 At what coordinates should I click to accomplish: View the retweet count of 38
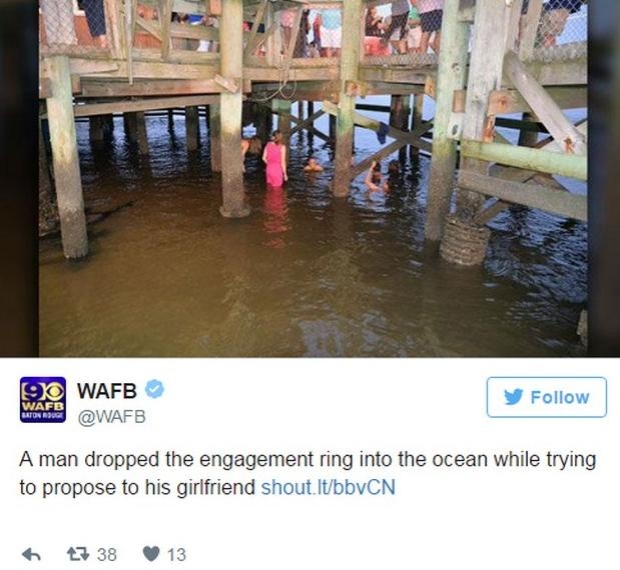tap(107, 555)
